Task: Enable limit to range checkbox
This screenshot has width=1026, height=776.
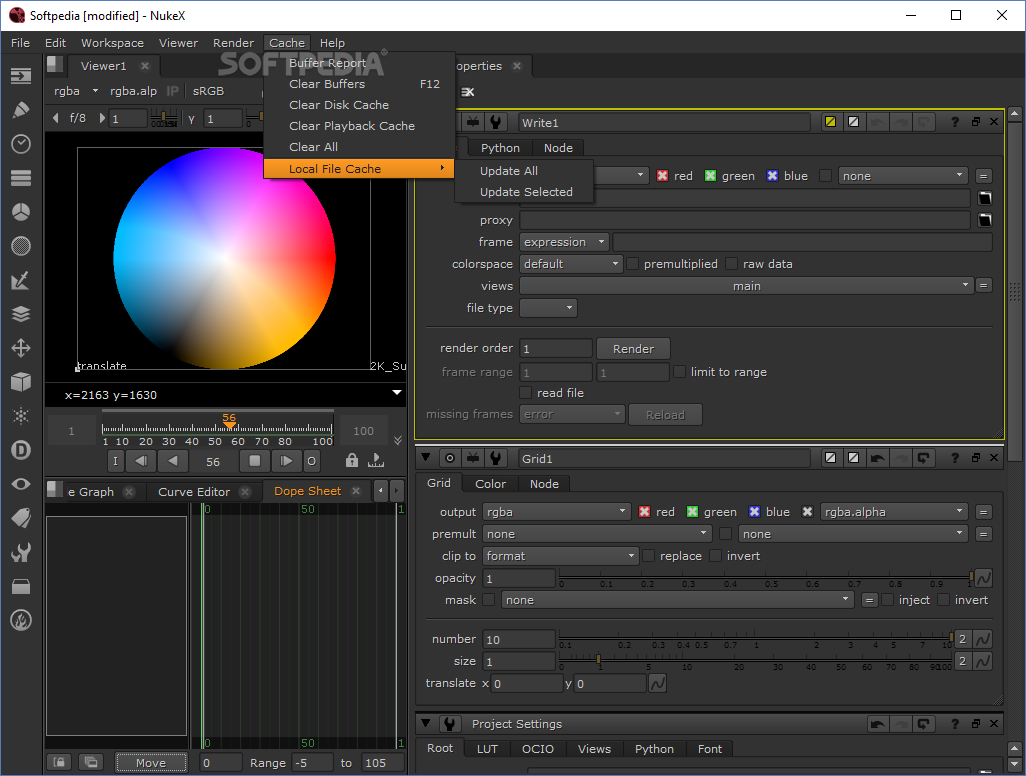Action: 679,372
